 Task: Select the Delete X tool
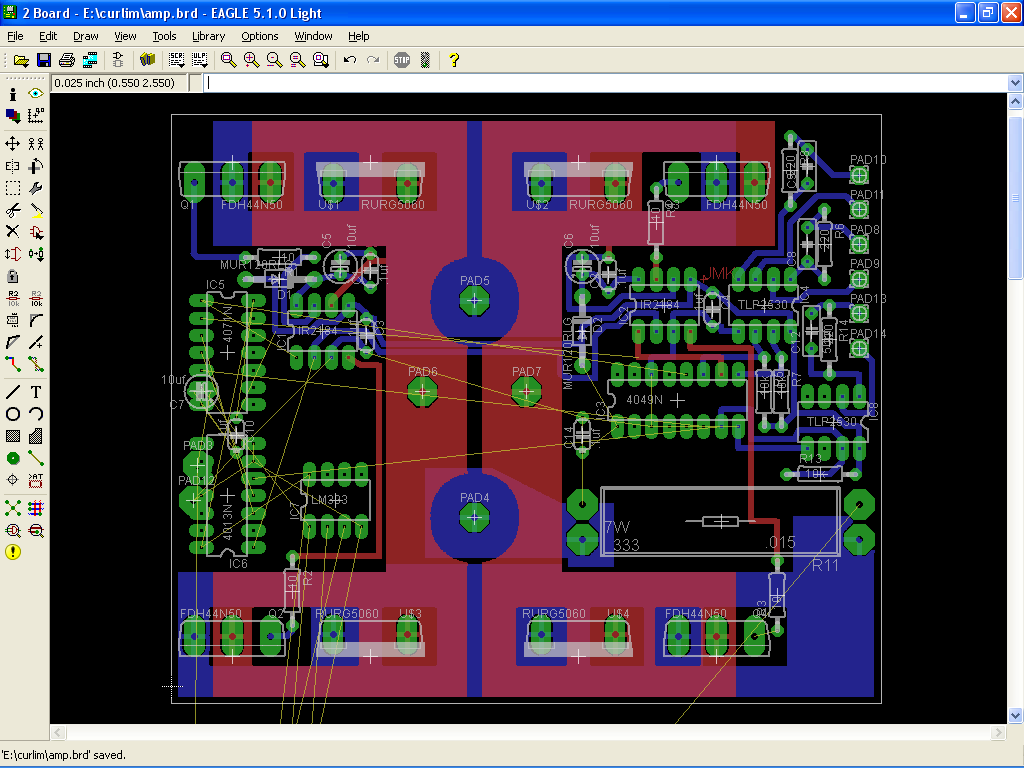(x=12, y=232)
